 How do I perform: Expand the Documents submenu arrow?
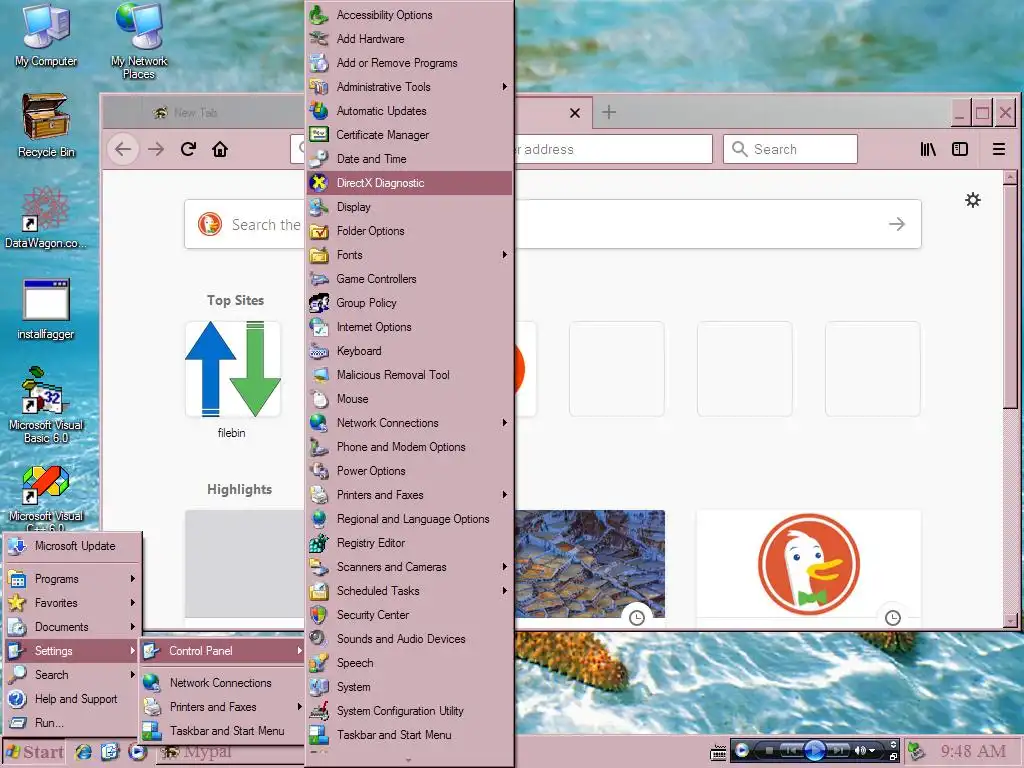tap(133, 627)
